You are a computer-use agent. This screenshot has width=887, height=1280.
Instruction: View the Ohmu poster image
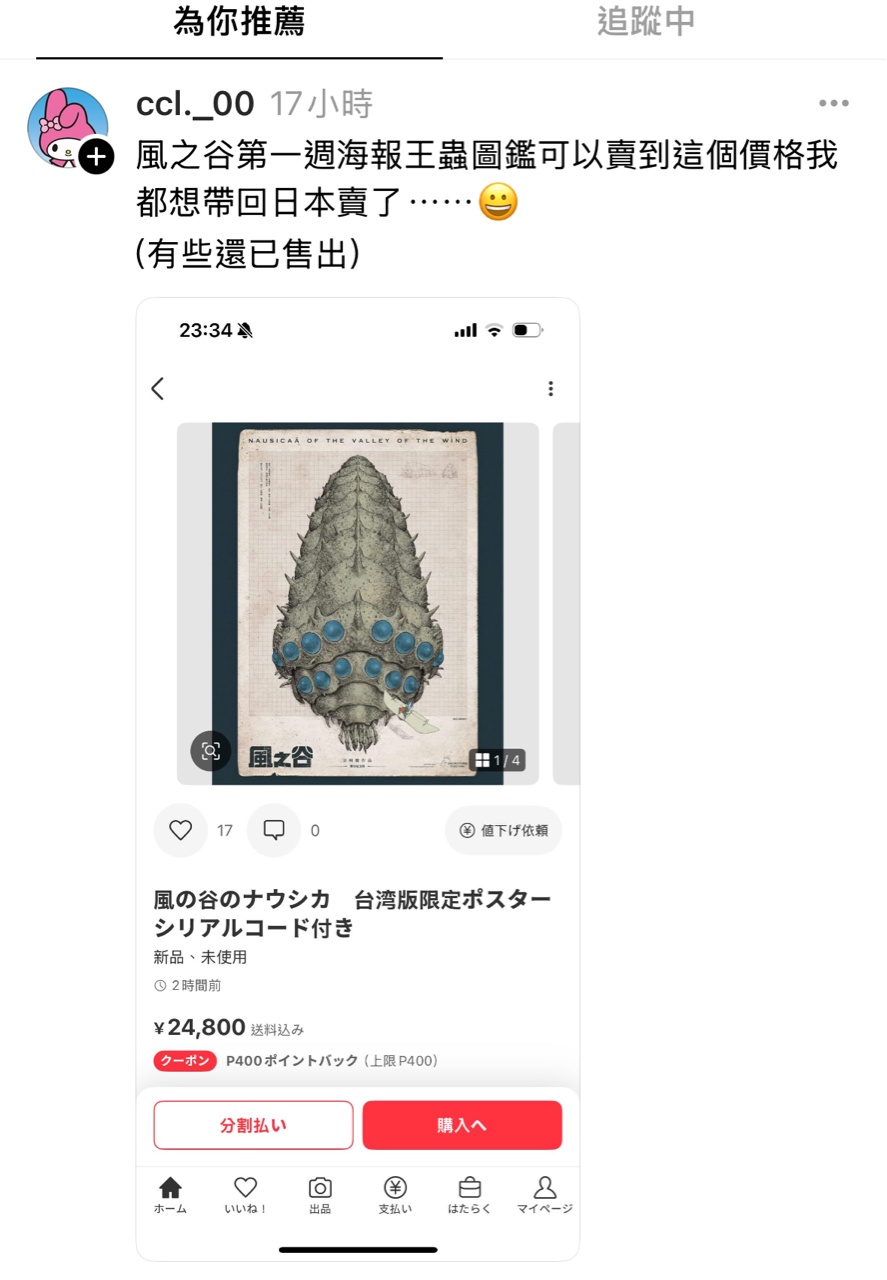[357, 604]
